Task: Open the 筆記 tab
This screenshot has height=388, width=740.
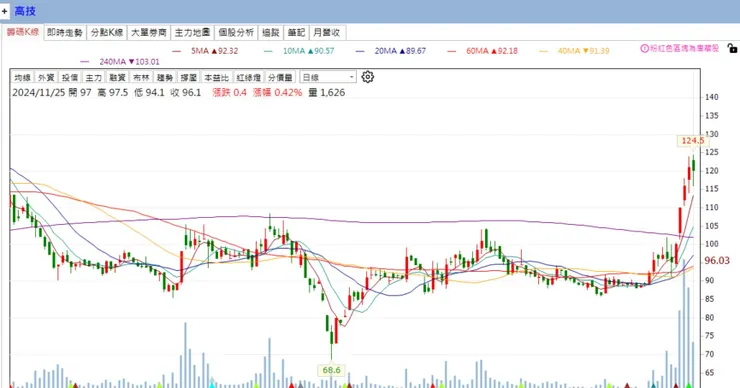Action: 296,33
